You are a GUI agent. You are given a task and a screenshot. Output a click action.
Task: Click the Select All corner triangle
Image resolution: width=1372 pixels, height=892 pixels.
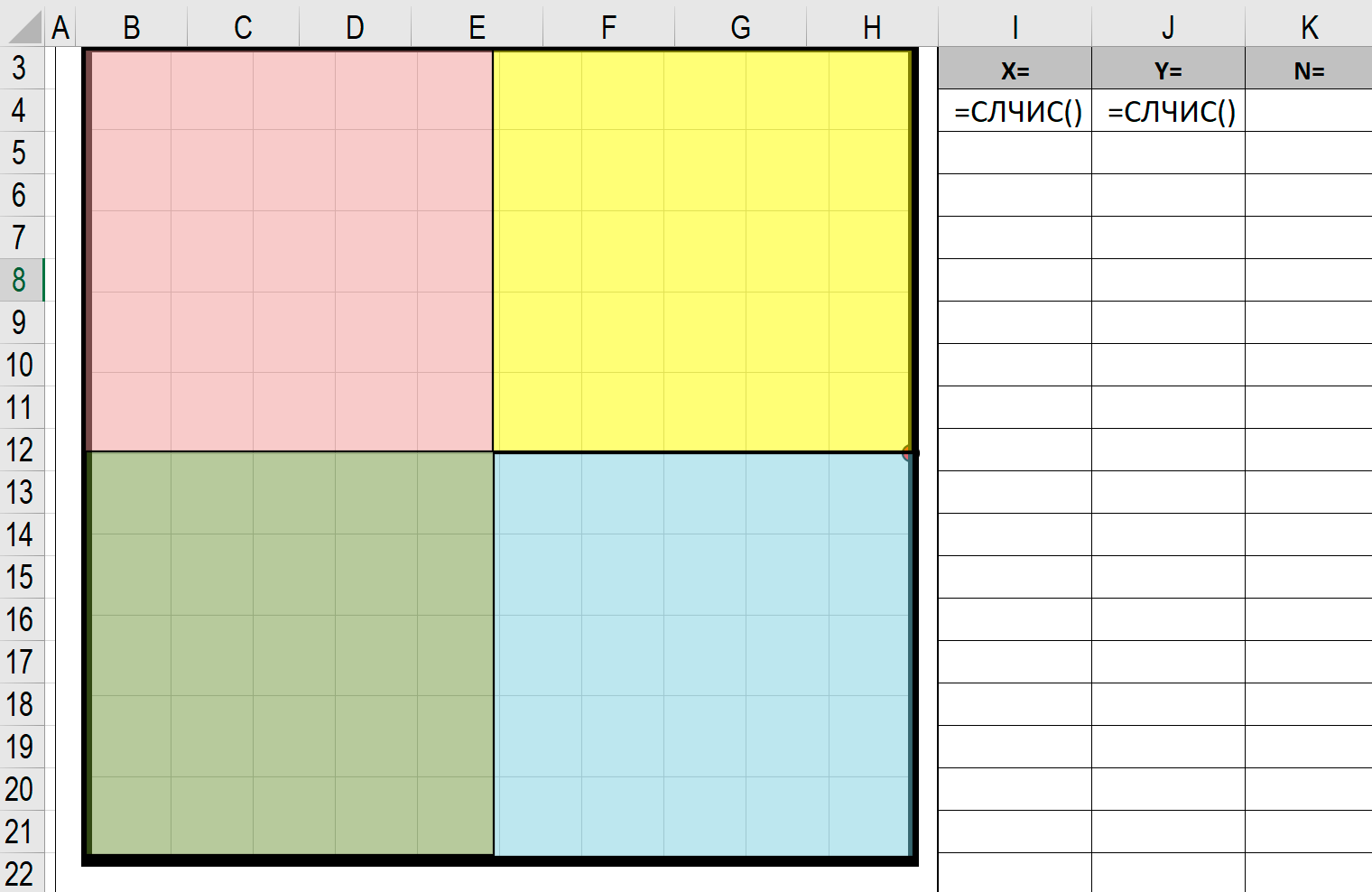point(23,27)
